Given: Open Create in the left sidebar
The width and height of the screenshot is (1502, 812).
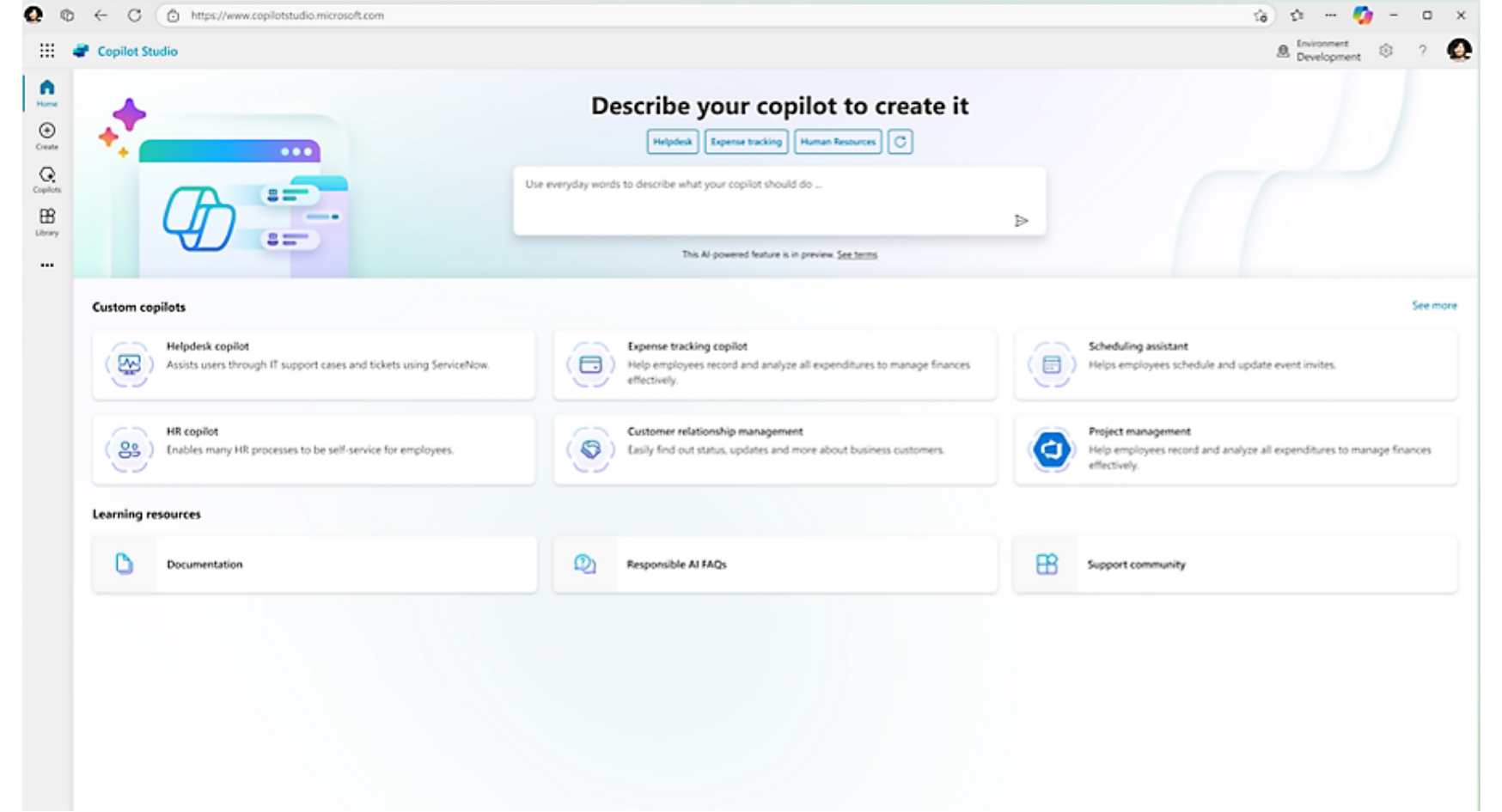Looking at the screenshot, I should [x=47, y=136].
